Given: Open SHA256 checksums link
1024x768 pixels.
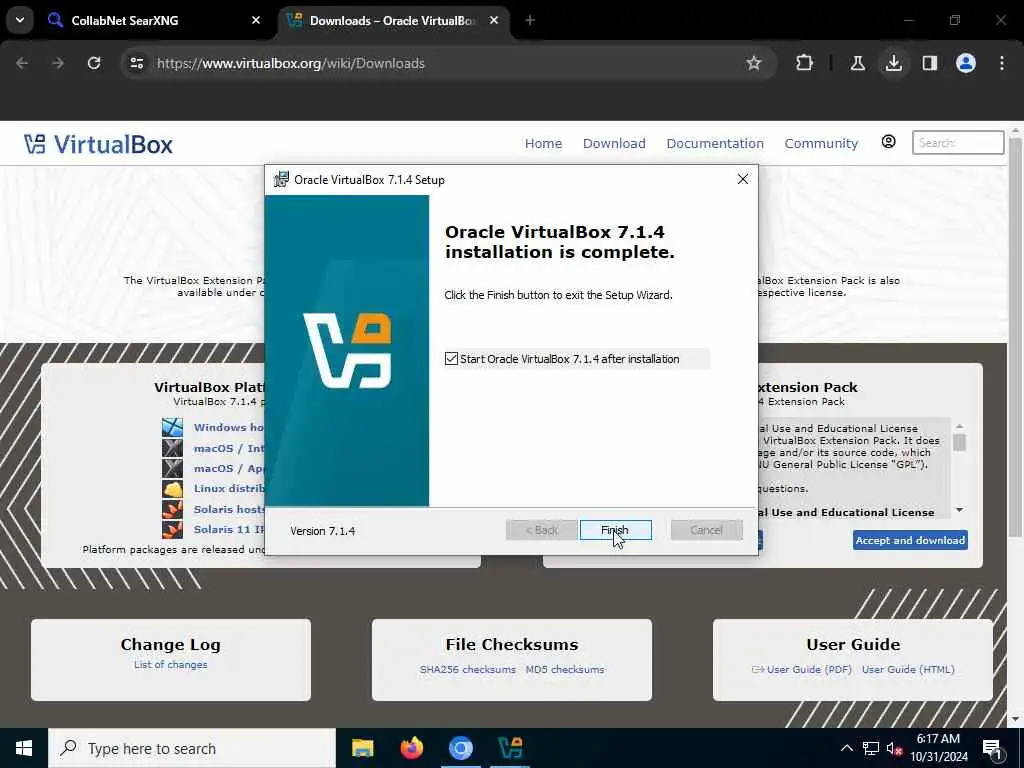Looking at the screenshot, I should pyautogui.click(x=468, y=669).
